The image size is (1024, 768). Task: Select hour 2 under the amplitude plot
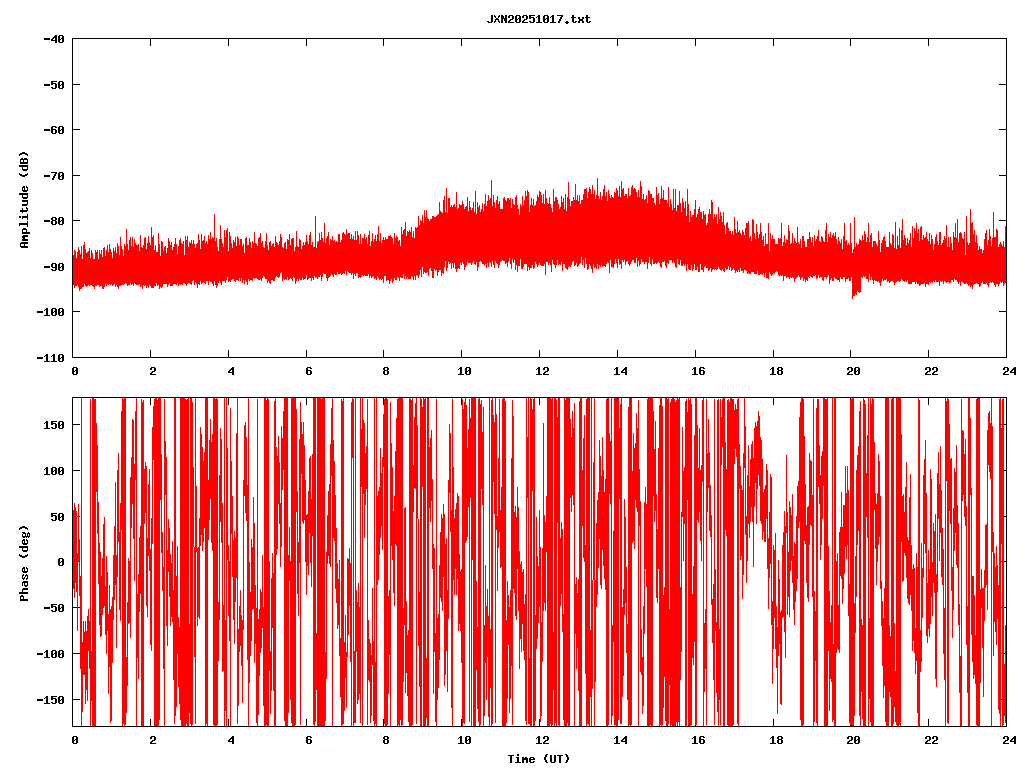152,370
